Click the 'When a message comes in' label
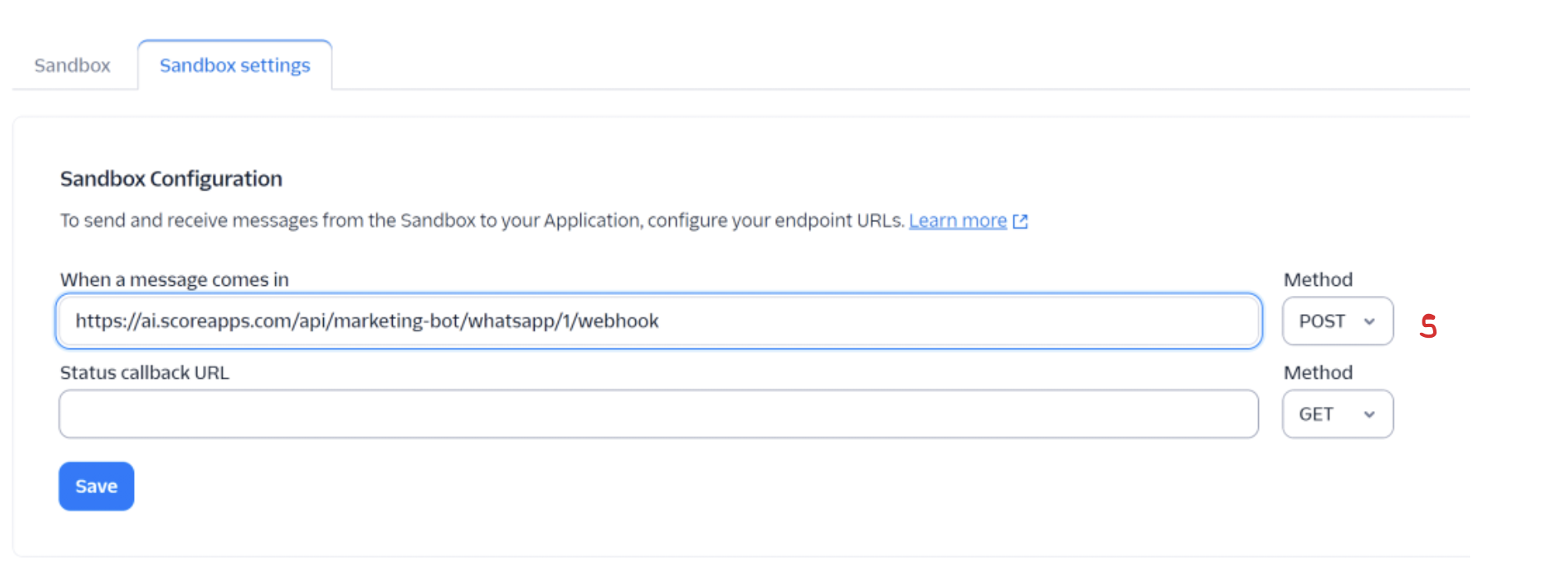 click(174, 279)
